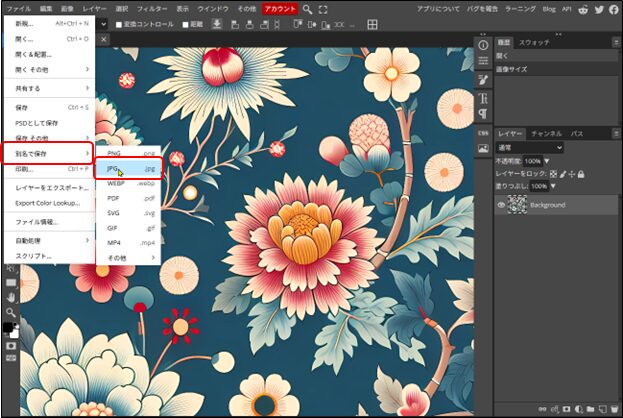Open the Twitter bird icon link
This screenshot has height=418, width=623.
click(599, 9)
